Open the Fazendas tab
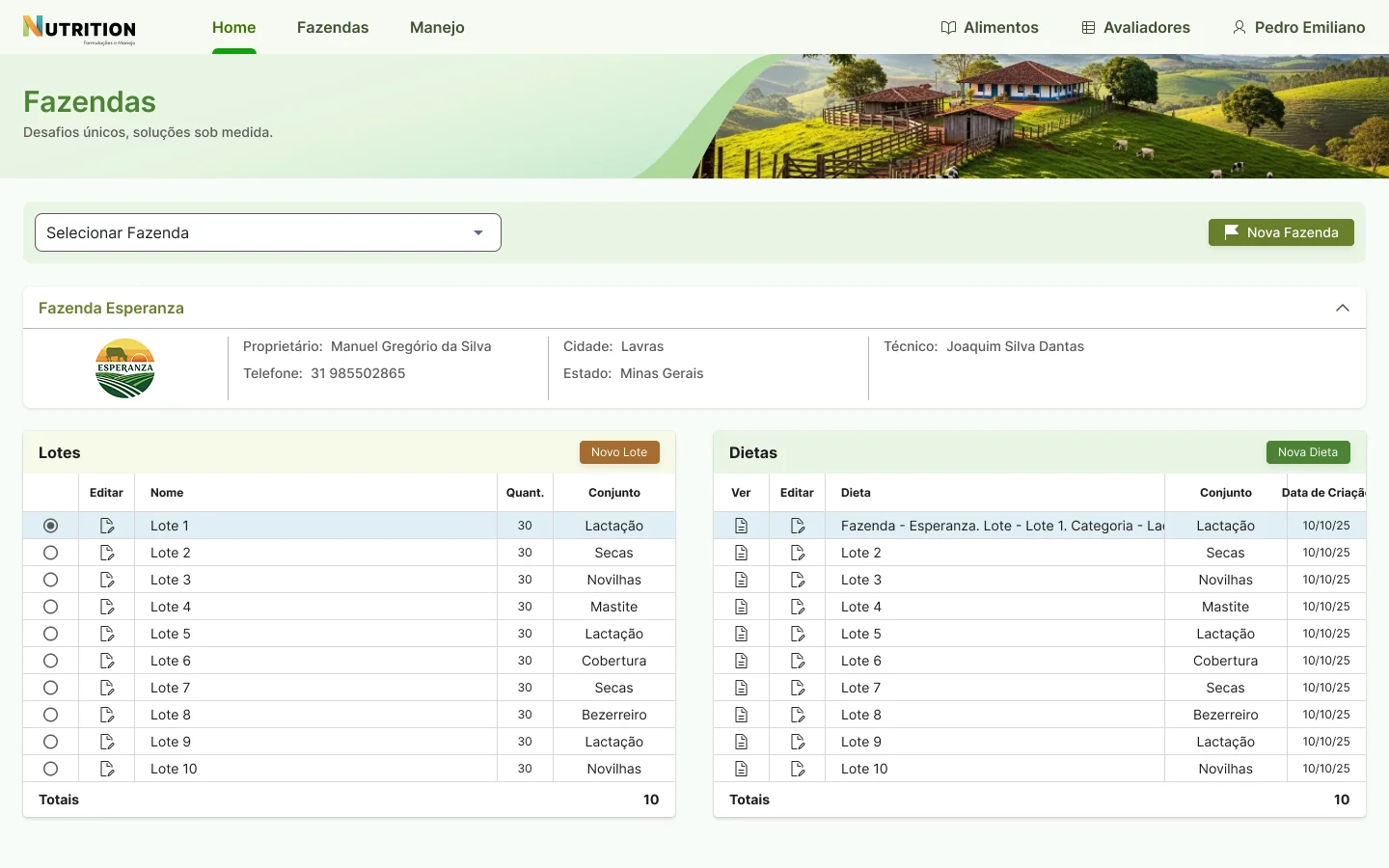The width and height of the screenshot is (1389, 868). click(333, 27)
